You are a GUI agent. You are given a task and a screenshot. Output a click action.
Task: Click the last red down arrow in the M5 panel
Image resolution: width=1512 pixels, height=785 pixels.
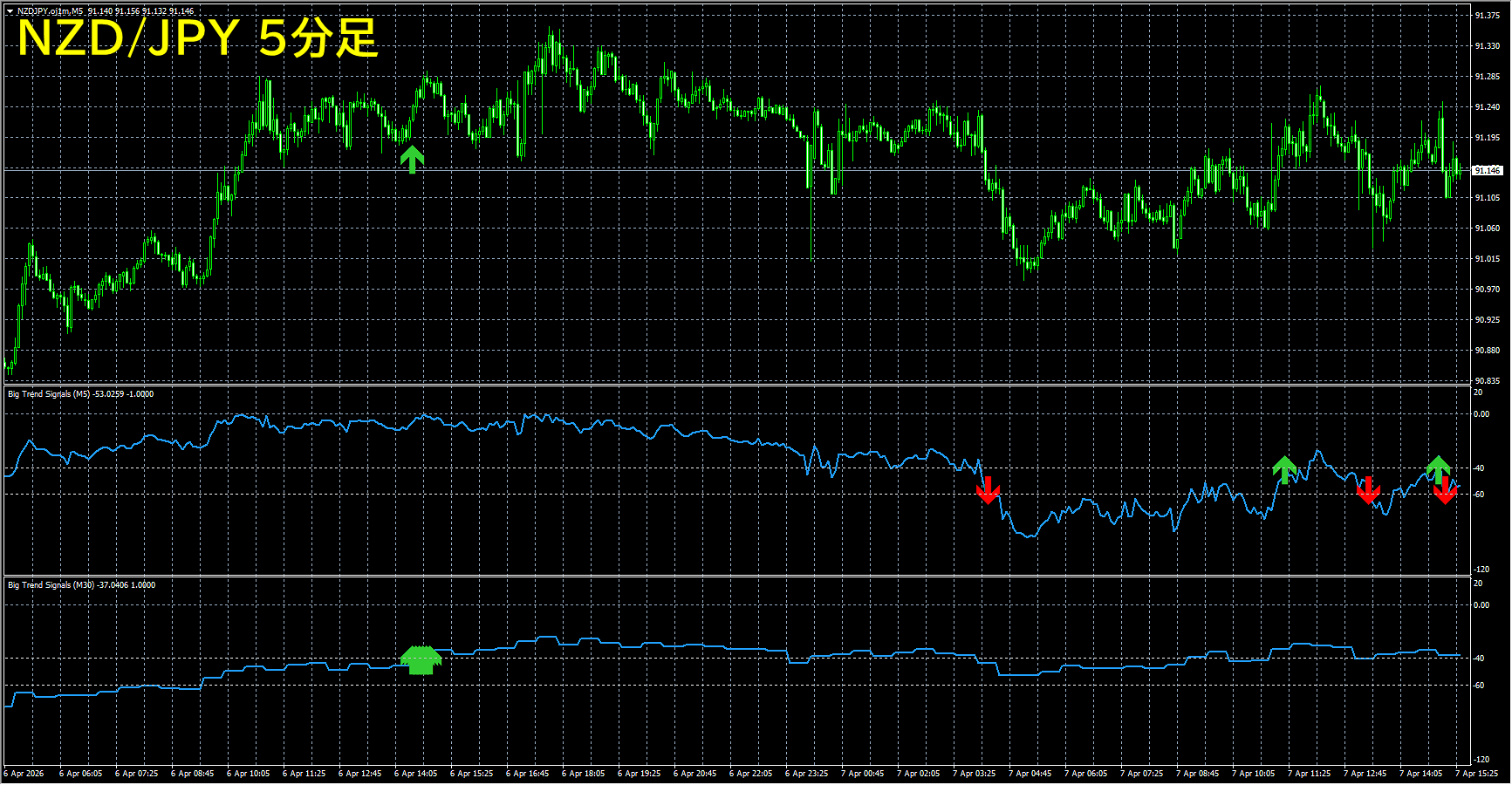(1445, 492)
